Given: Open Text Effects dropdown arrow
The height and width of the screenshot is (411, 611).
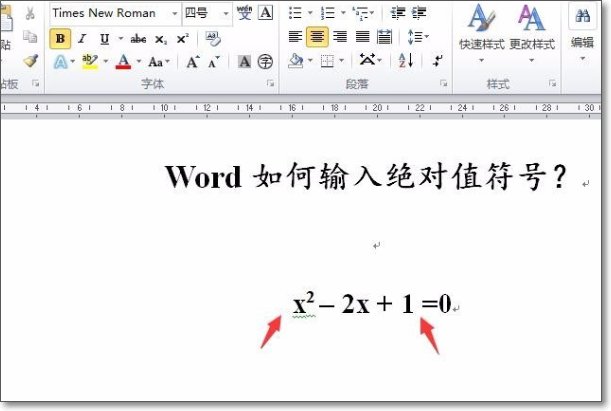Looking at the screenshot, I should click(72, 61).
